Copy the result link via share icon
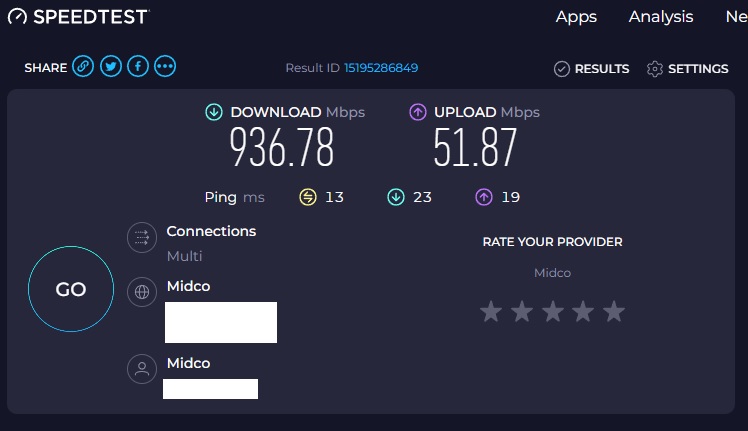748x431 pixels. point(83,66)
